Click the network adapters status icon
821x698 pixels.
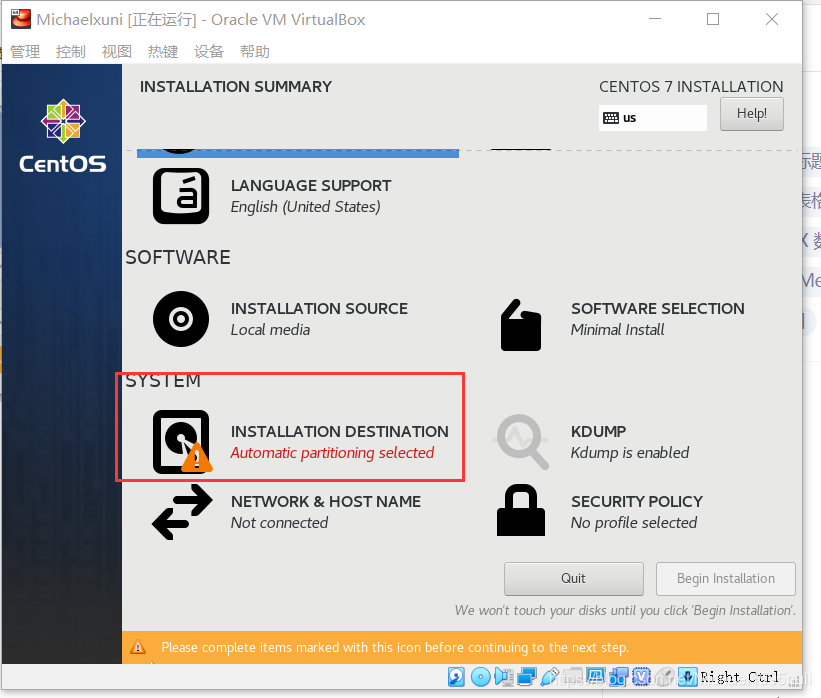coord(527,677)
